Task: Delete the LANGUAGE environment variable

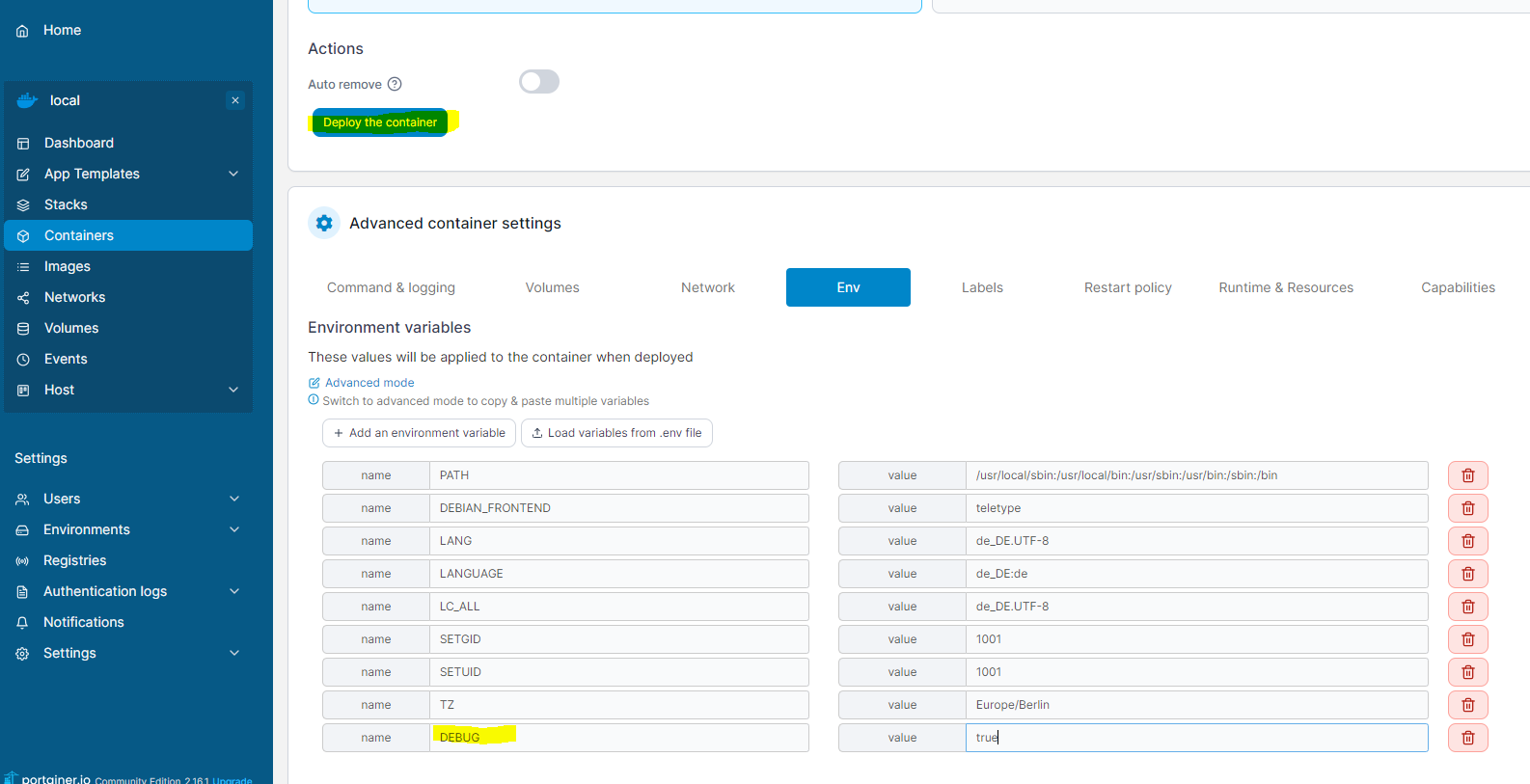Action: pos(1468,574)
